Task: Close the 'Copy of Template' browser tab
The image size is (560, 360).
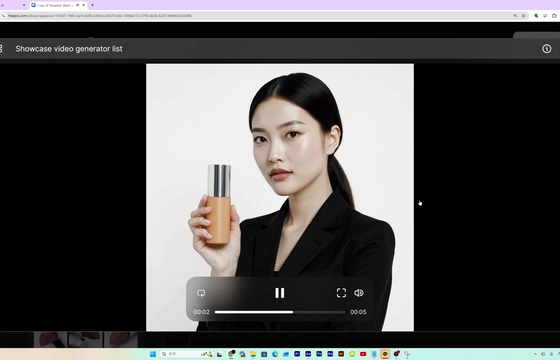Action: point(84,5)
